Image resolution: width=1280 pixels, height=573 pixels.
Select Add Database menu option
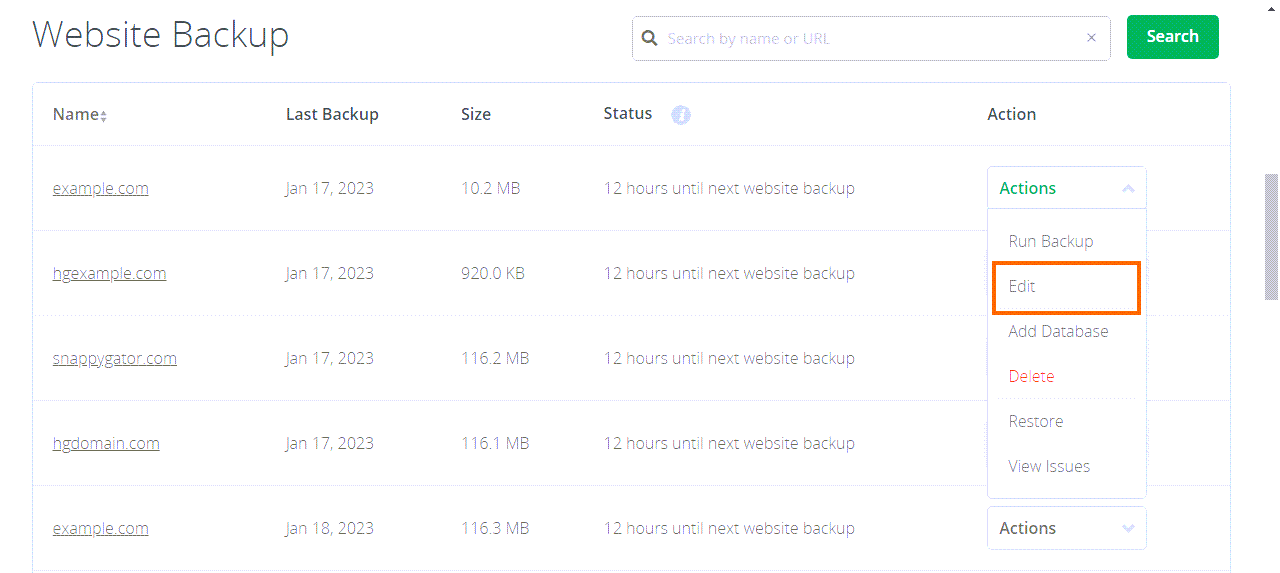coord(1058,331)
